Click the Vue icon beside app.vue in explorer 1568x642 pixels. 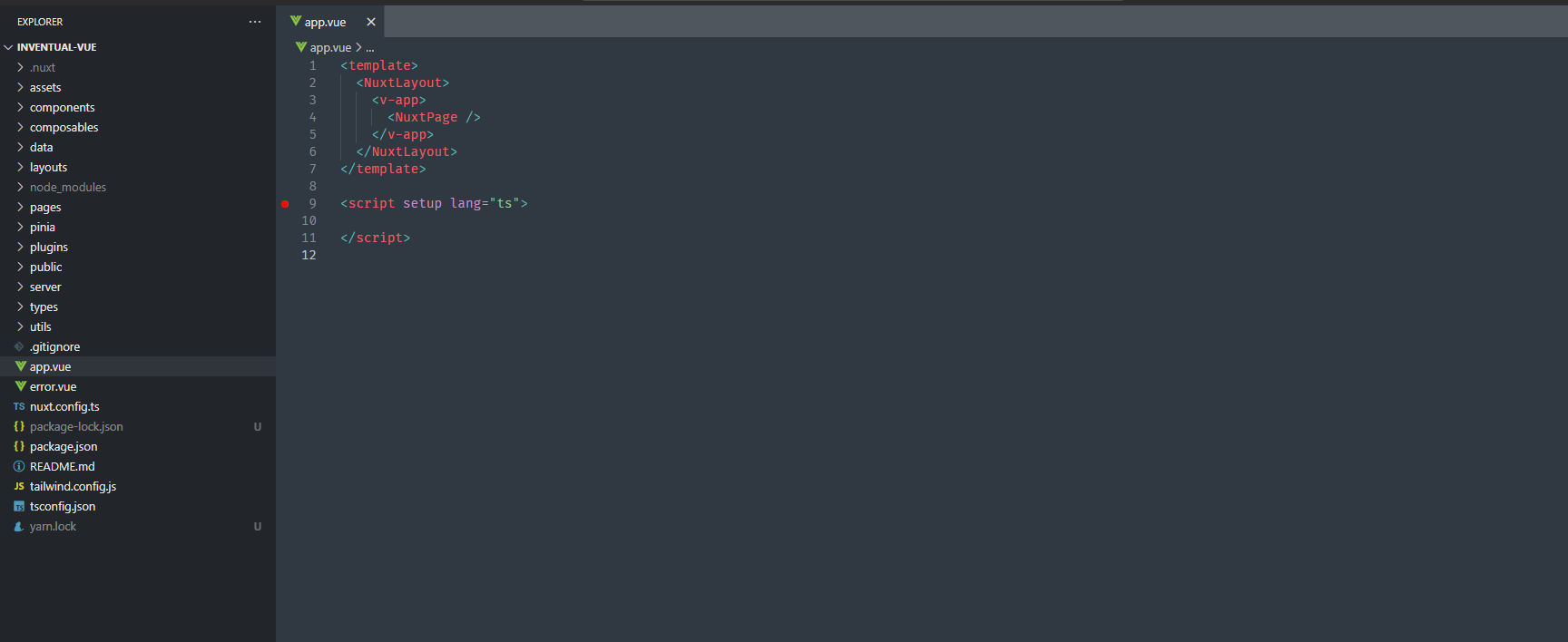pyautogui.click(x=20, y=366)
